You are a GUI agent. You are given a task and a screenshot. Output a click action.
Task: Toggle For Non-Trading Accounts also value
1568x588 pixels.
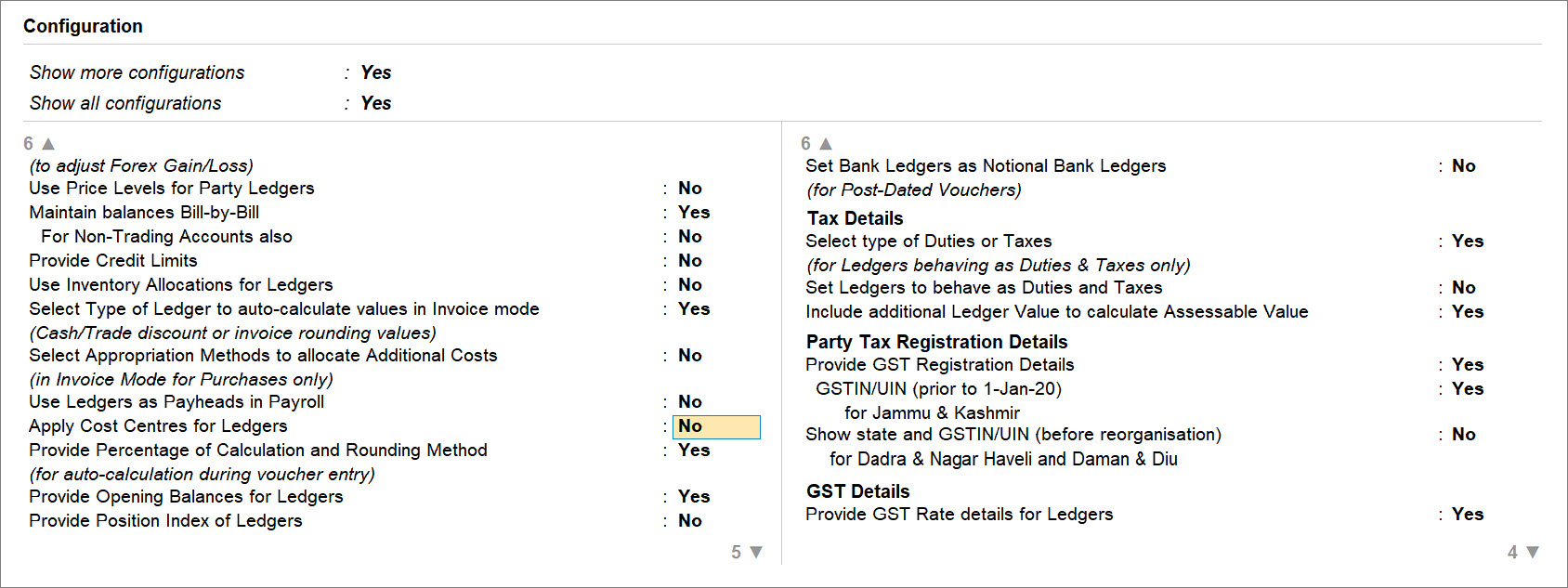(x=690, y=237)
